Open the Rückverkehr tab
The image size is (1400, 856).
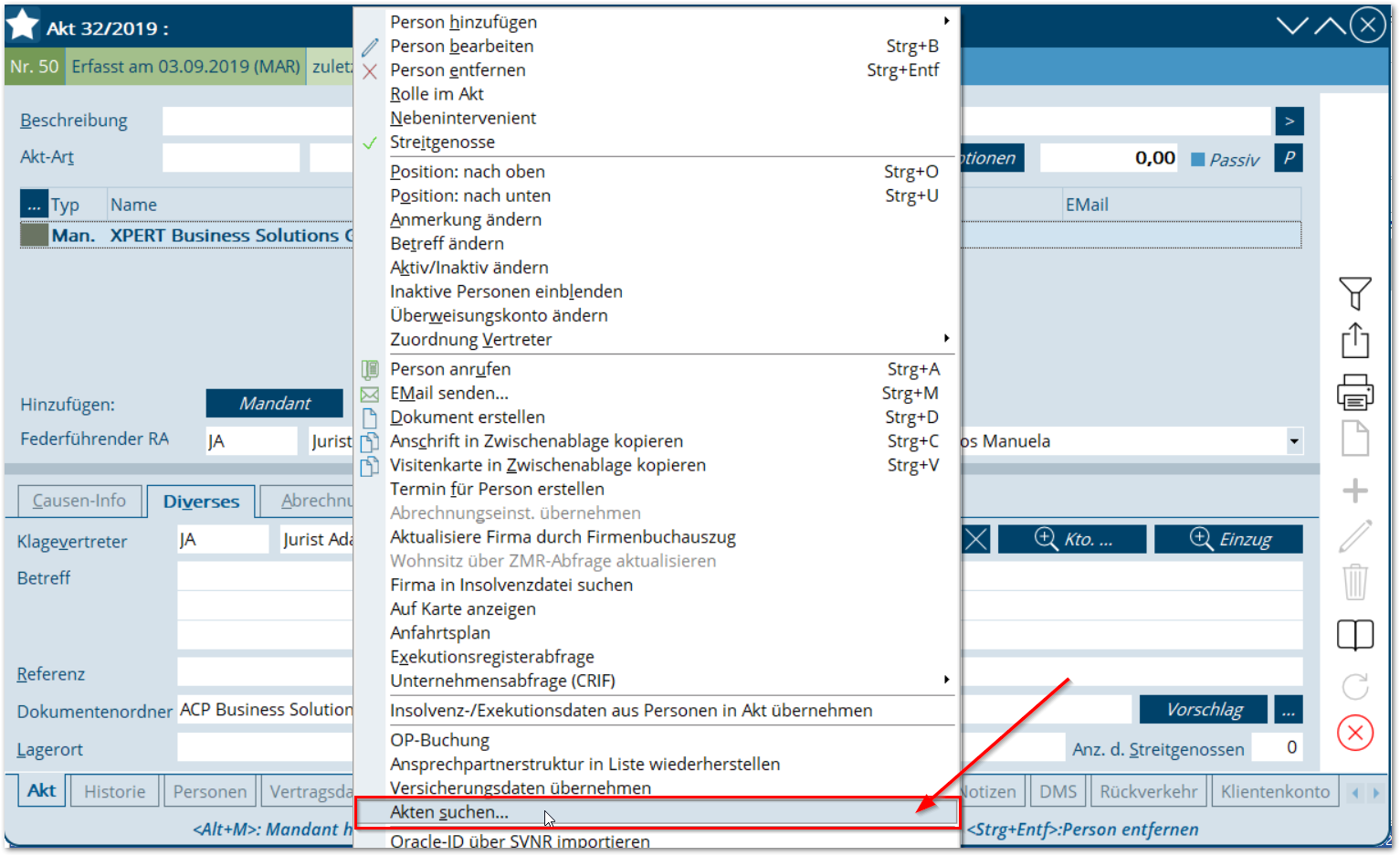pos(1149,792)
